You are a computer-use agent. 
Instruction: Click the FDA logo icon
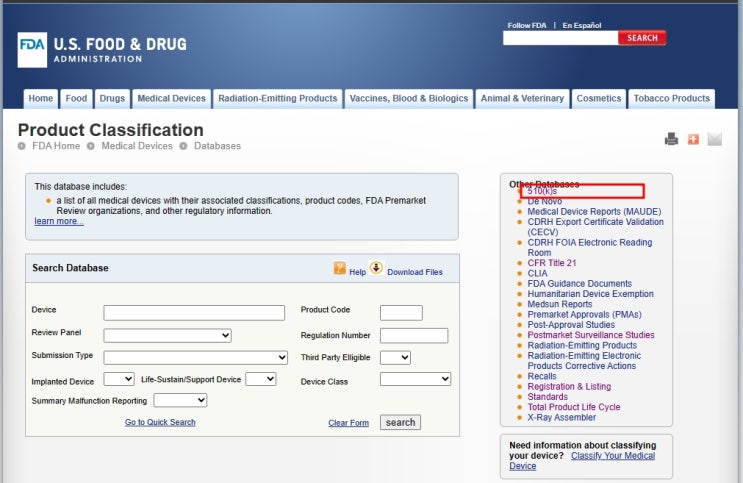32,50
